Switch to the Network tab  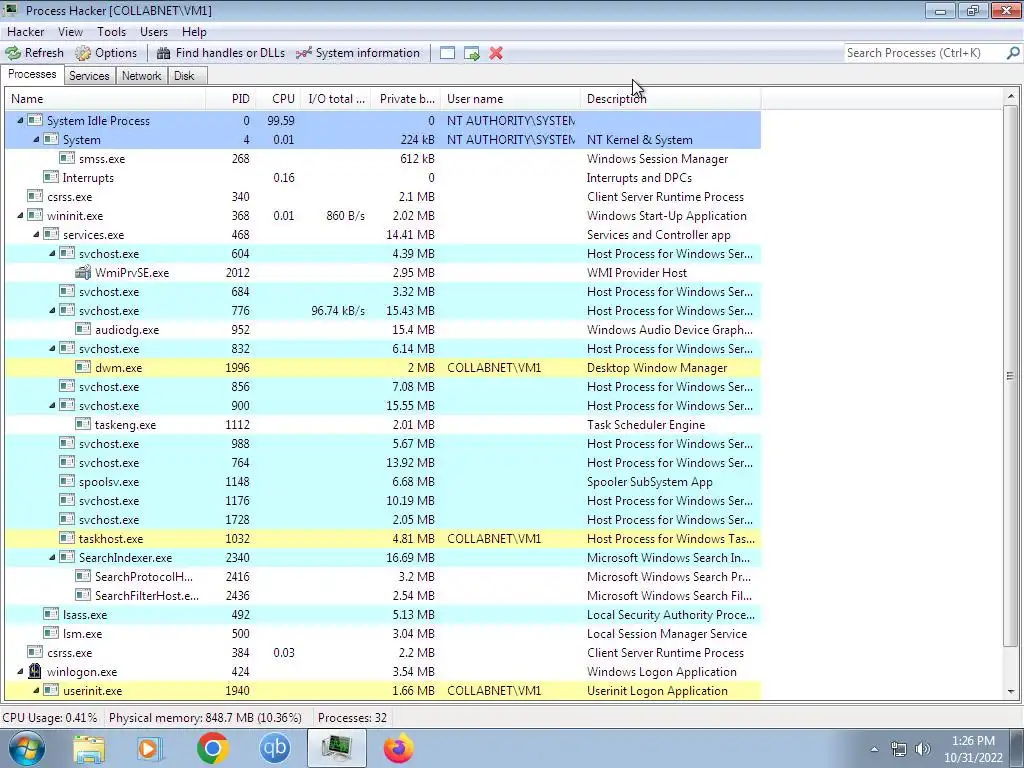tap(141, 76)
